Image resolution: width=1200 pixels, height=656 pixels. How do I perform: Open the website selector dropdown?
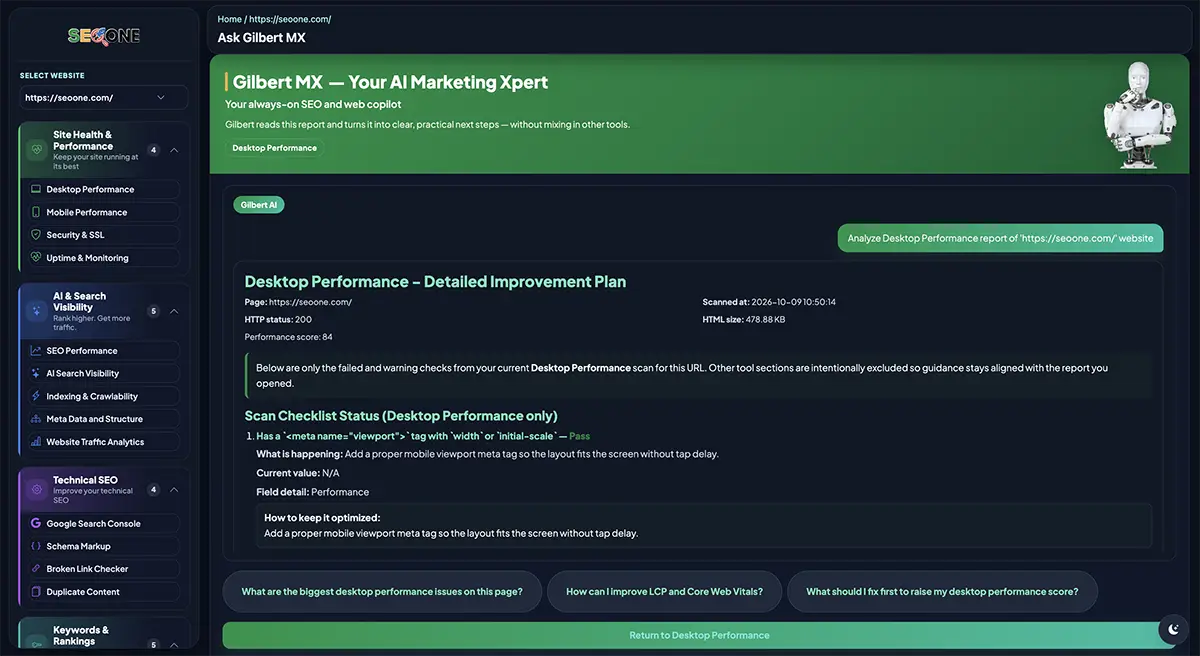click(104, 98)
